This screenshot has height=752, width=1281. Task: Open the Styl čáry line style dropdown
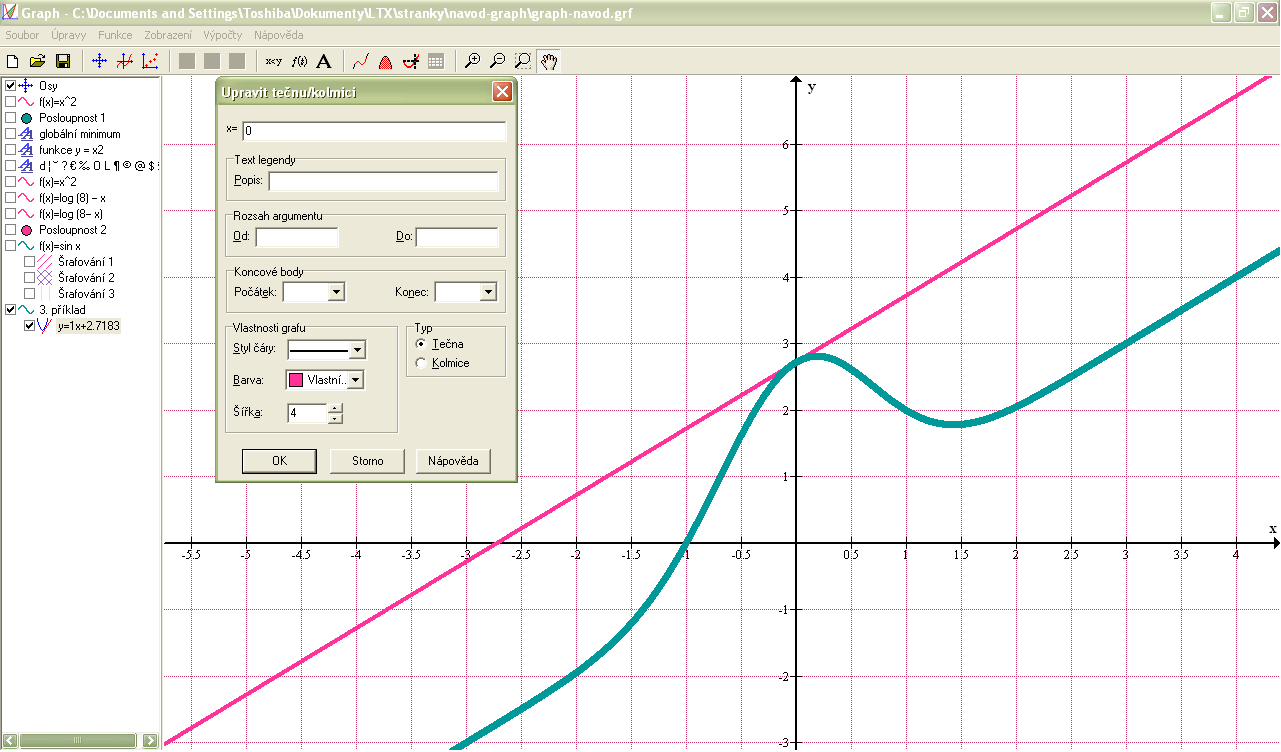[x=357, y=349]
